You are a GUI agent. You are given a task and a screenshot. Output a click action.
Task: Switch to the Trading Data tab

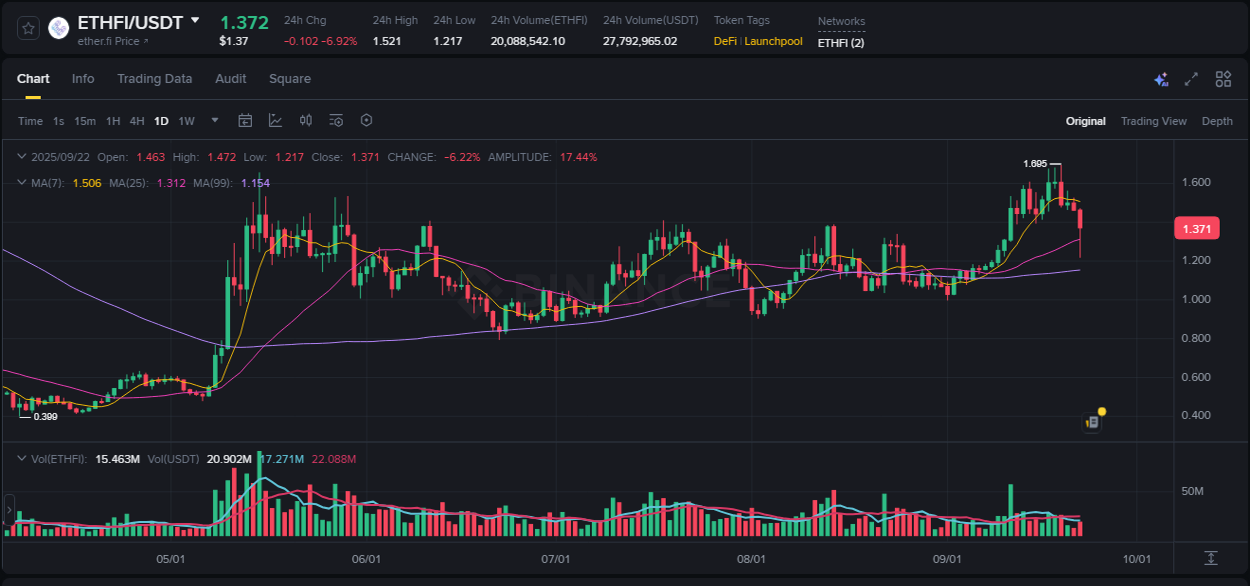[155, 78]
